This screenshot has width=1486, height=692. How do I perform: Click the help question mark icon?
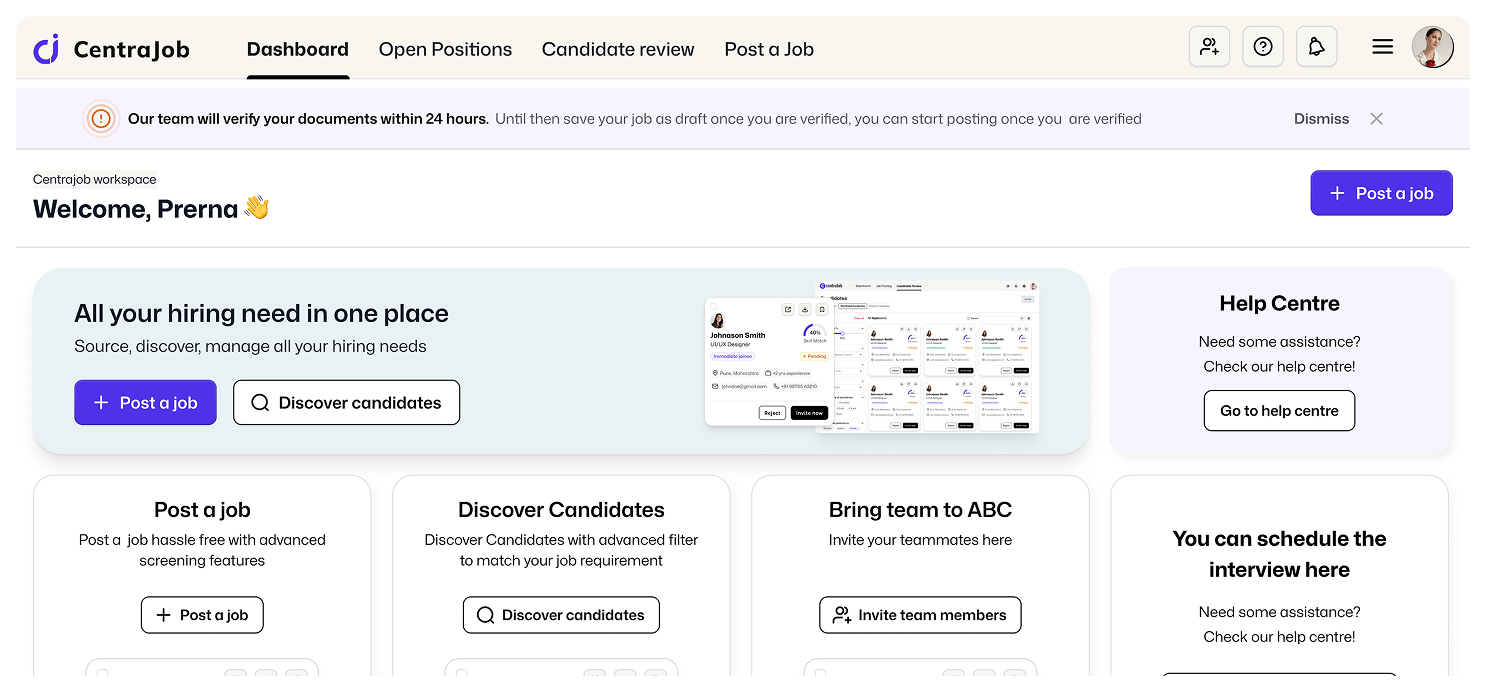point(1263,47)
